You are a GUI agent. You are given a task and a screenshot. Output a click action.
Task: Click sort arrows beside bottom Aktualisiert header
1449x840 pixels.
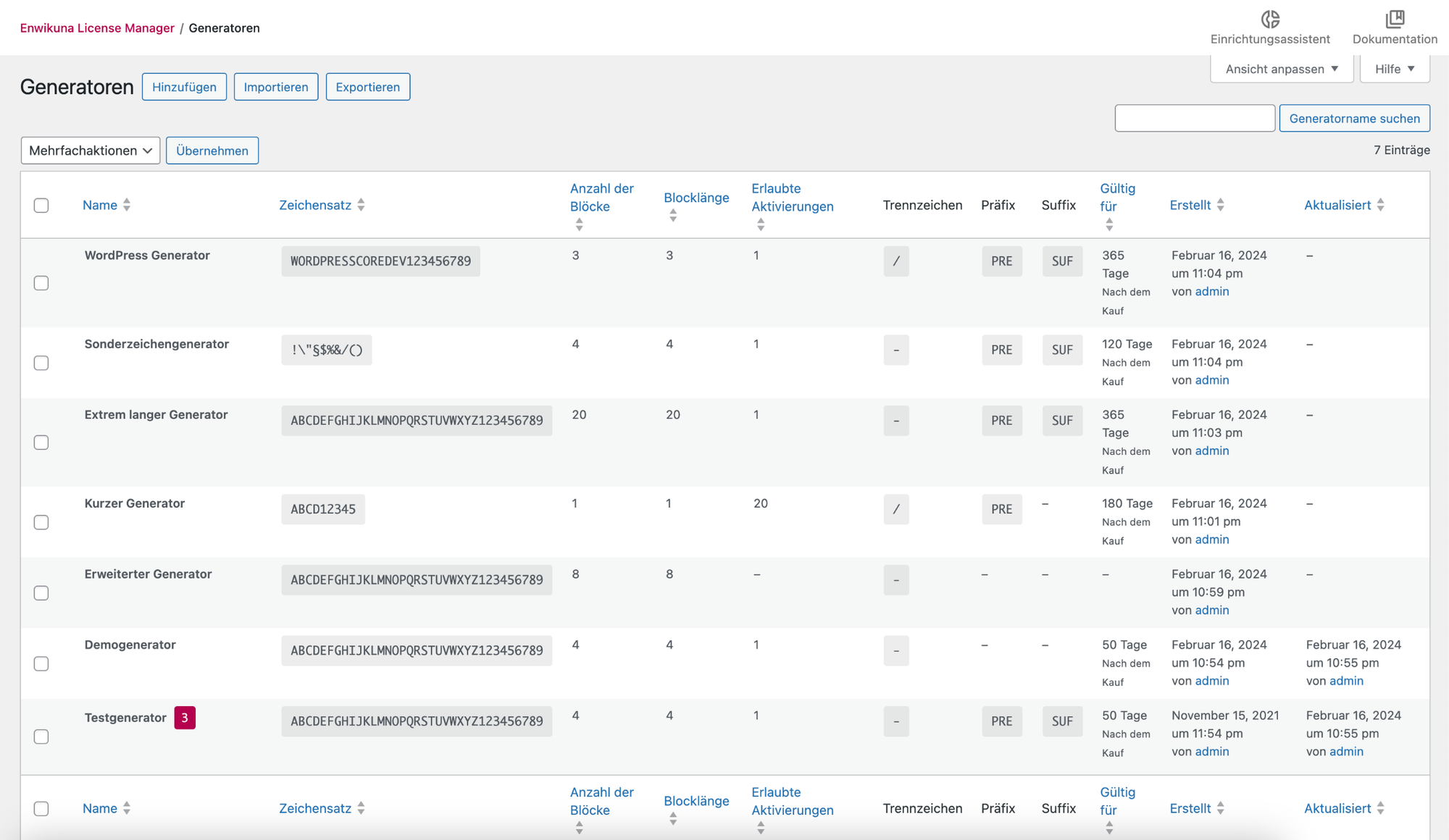1381,808
